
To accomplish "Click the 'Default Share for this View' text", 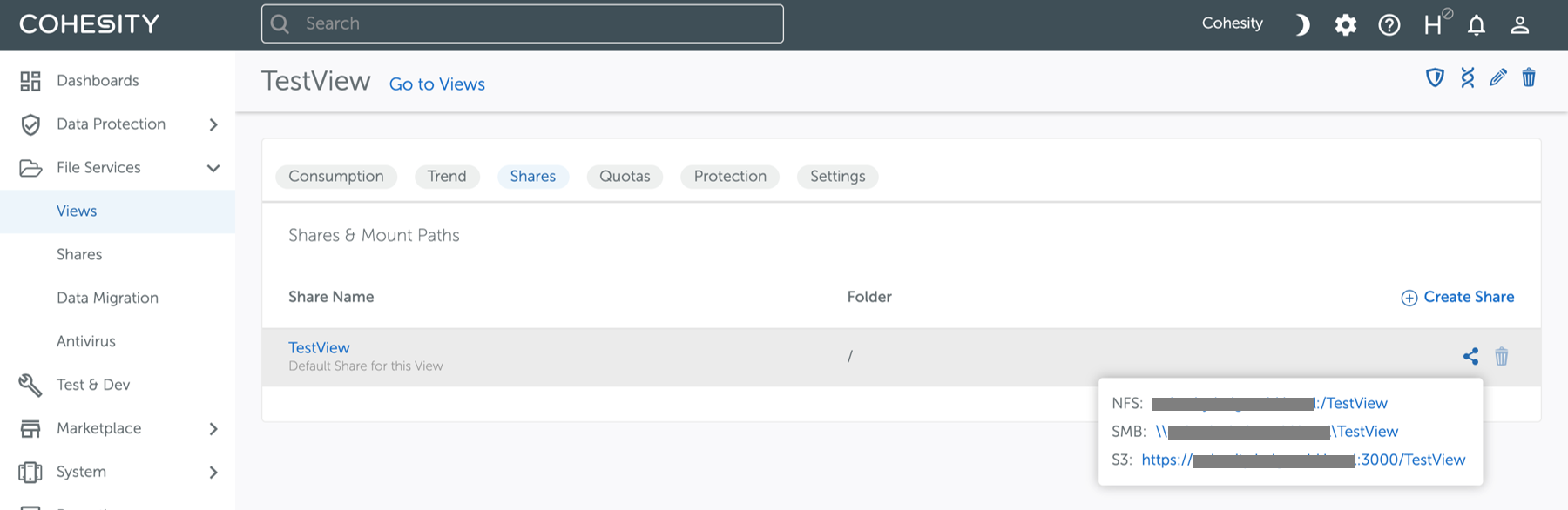I will point(366,366).
